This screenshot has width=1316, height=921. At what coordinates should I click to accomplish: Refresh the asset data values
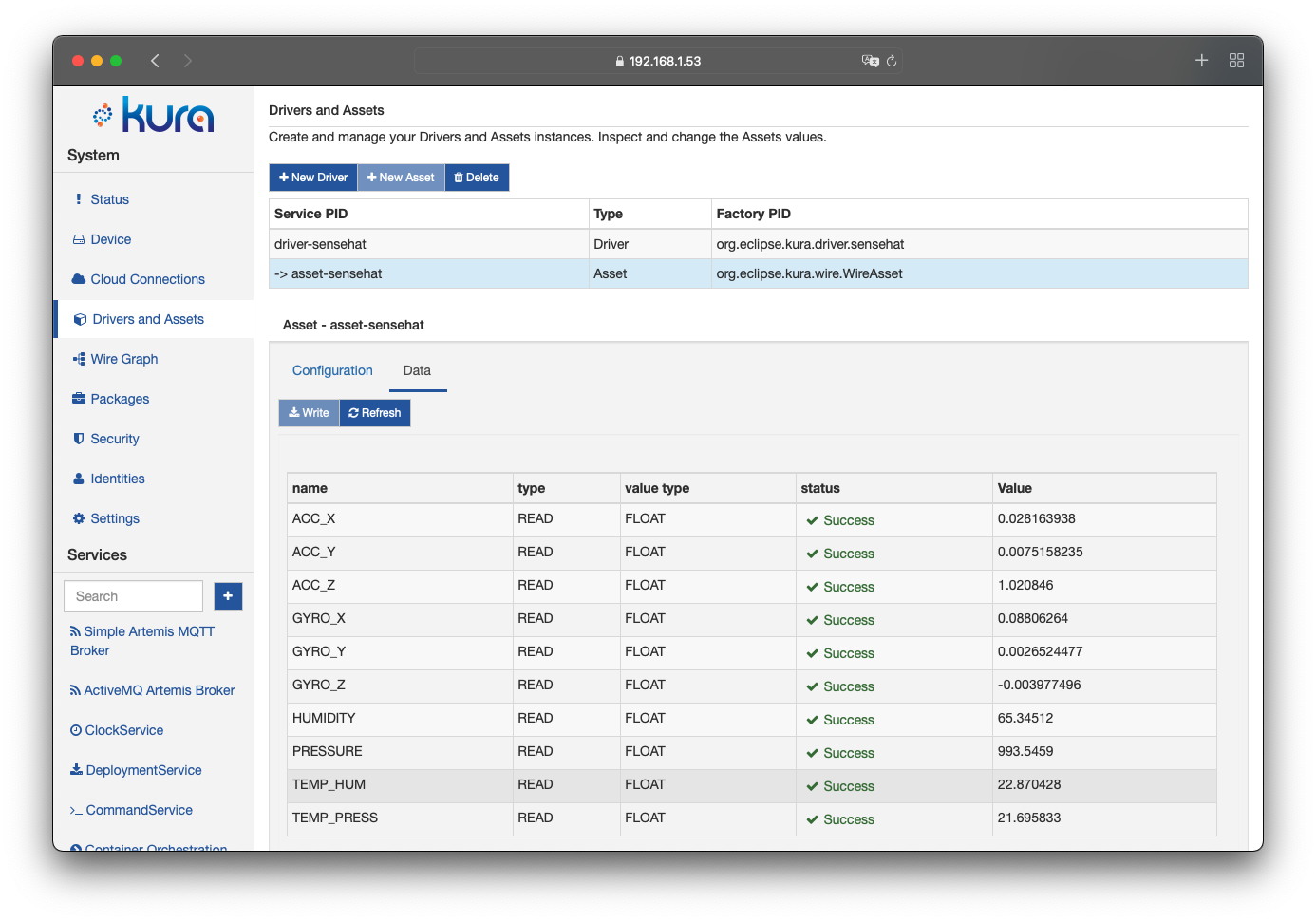click(x=375, y=413)
